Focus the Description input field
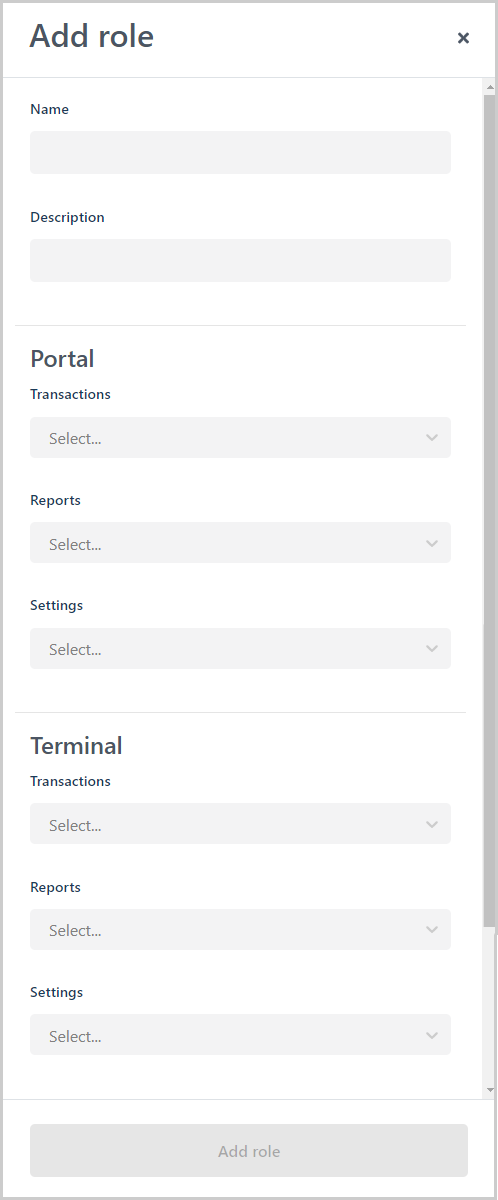Image resolution: width=498 pixels, height=1200 pixels. 240,260
